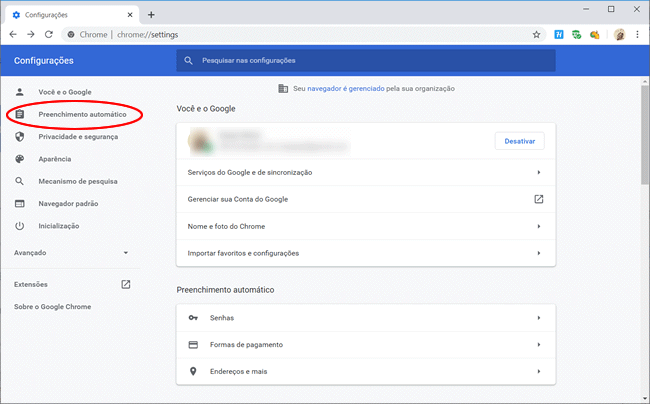650x404 pixels.
Task: Click the Mecanismo de pesquisa magnifier icon
Action: pyautogui.click(x=19, y=181)
